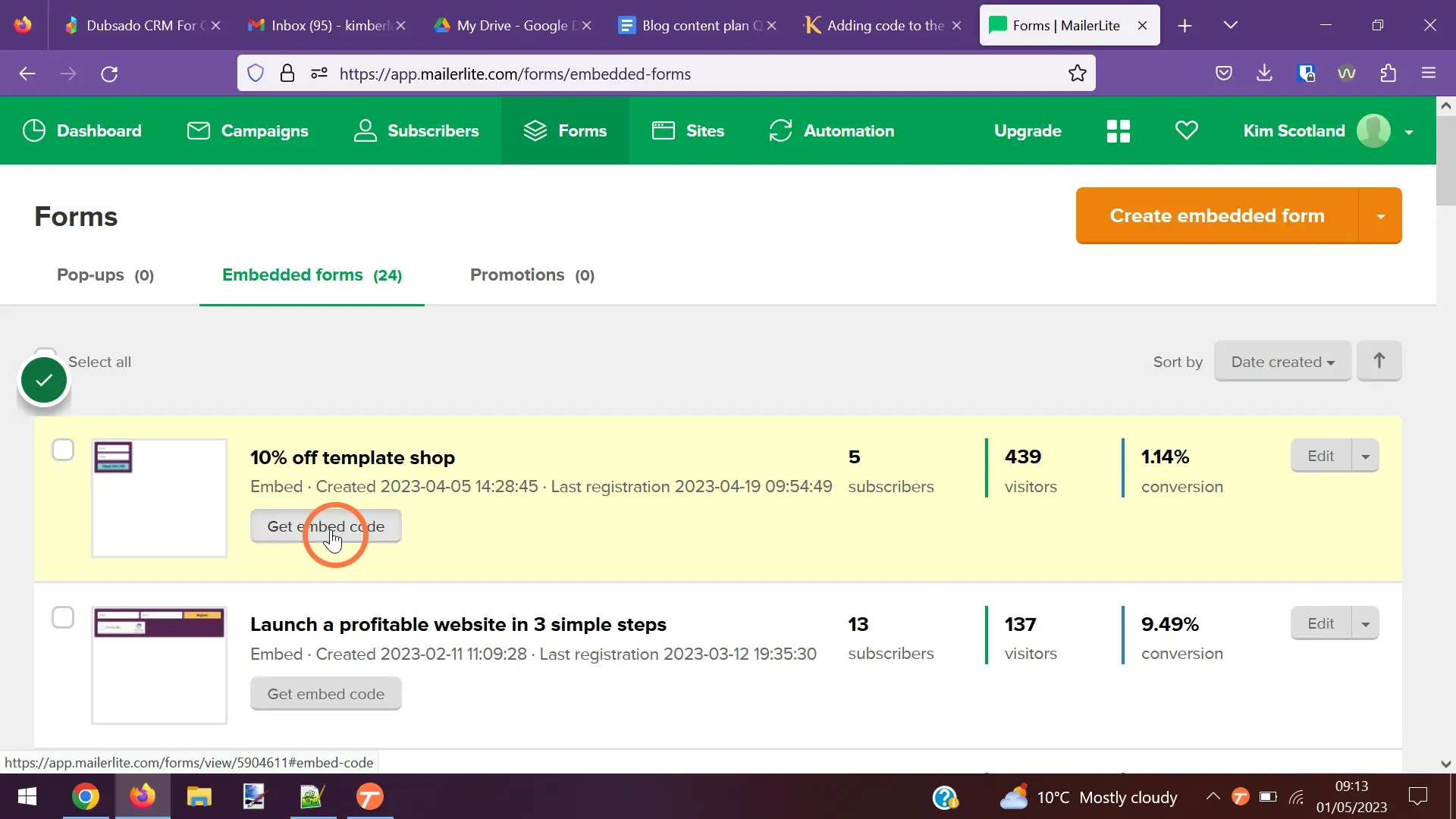Open the weather widget in taskbar
The height and width of the screenshot is (819, 1456).
tap(1088, 798)
